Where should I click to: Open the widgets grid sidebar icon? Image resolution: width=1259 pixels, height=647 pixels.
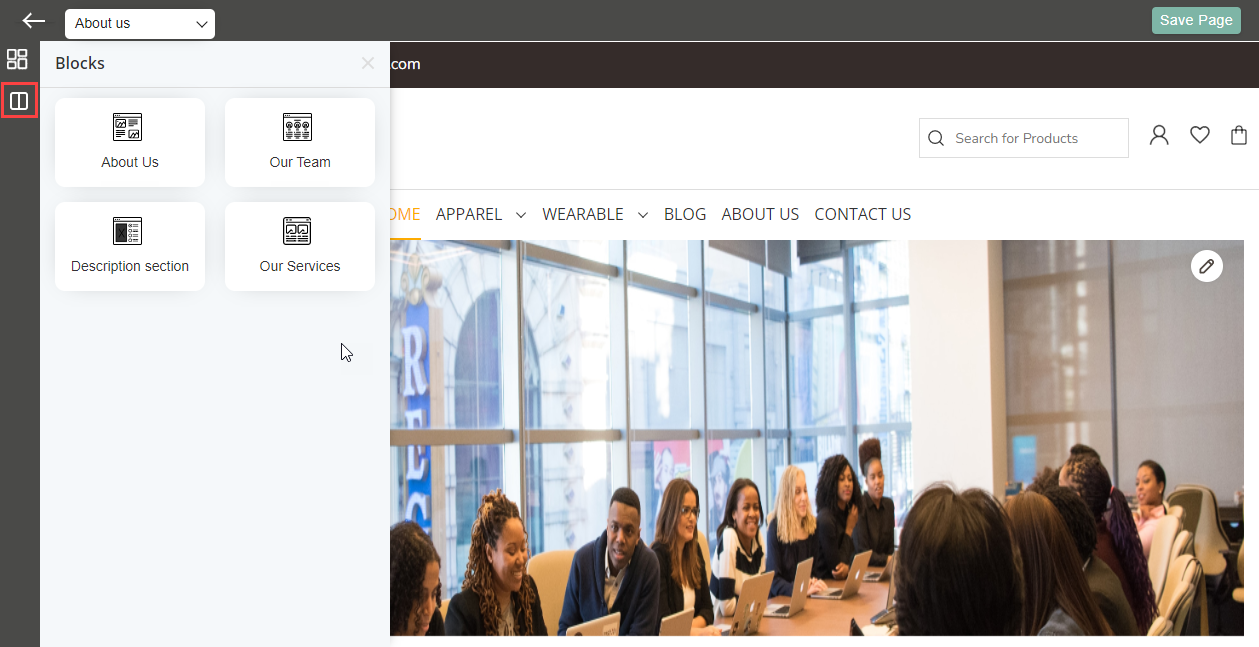17,59
